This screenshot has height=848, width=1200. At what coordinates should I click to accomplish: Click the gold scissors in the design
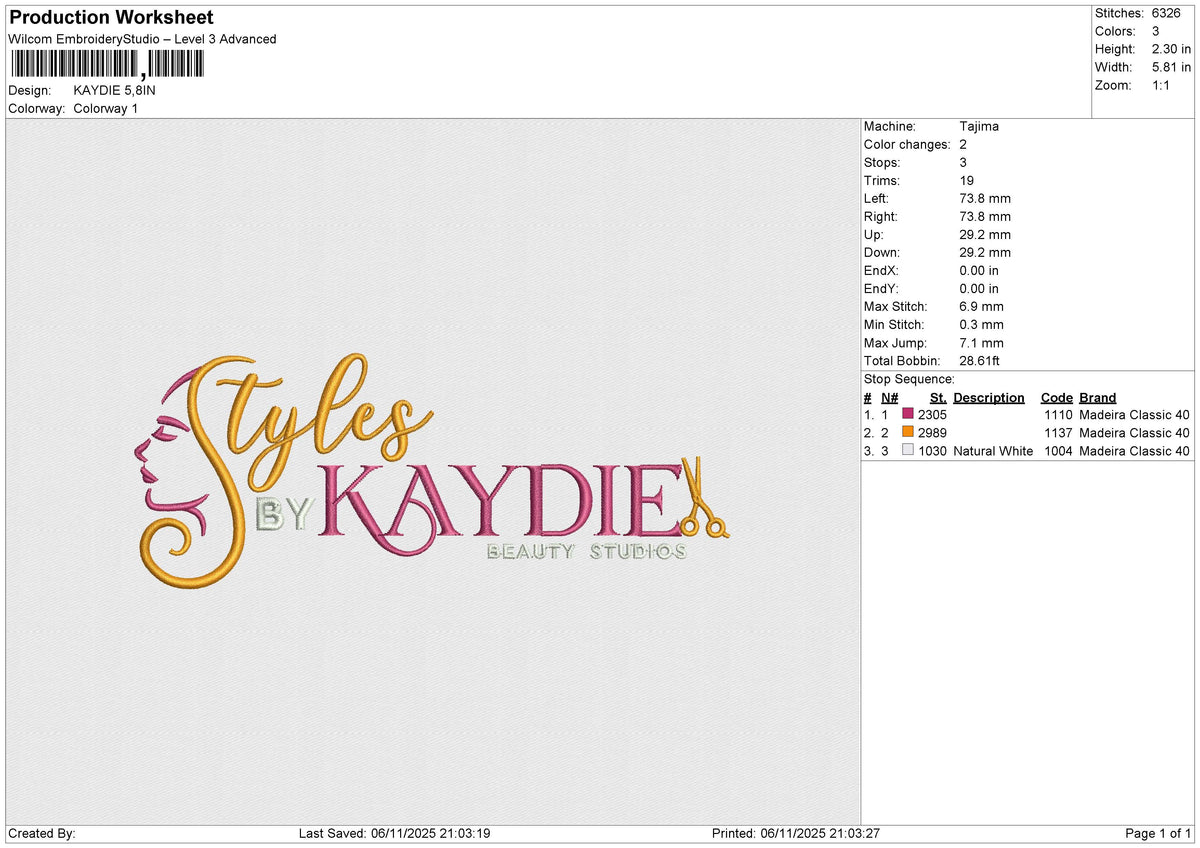(x=703, y=496)
